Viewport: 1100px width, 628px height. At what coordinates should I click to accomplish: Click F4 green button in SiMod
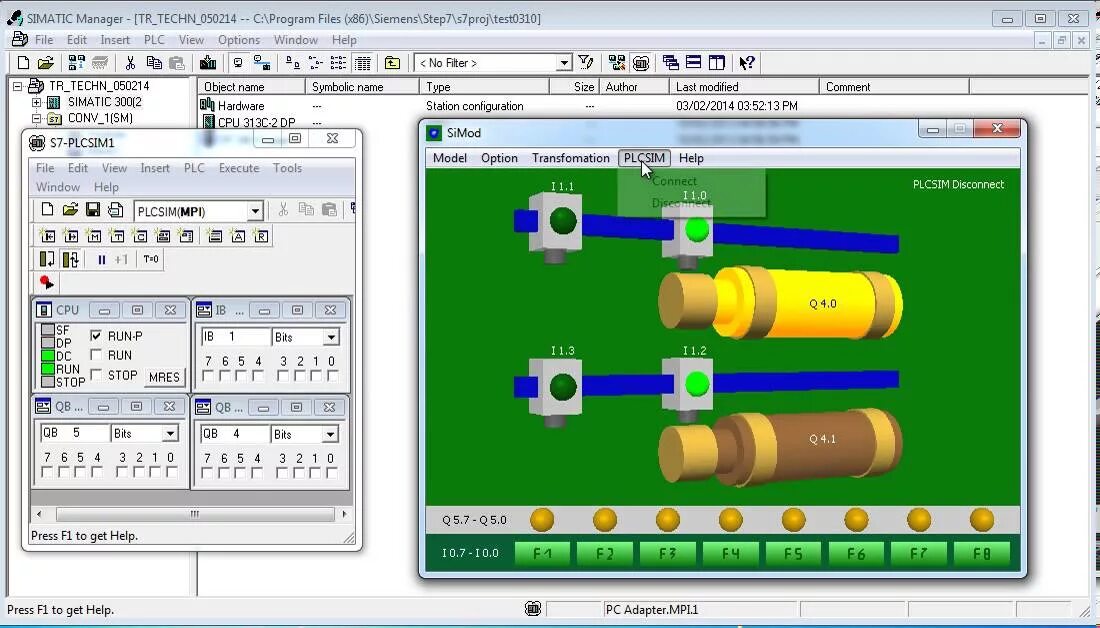(730, 554)
